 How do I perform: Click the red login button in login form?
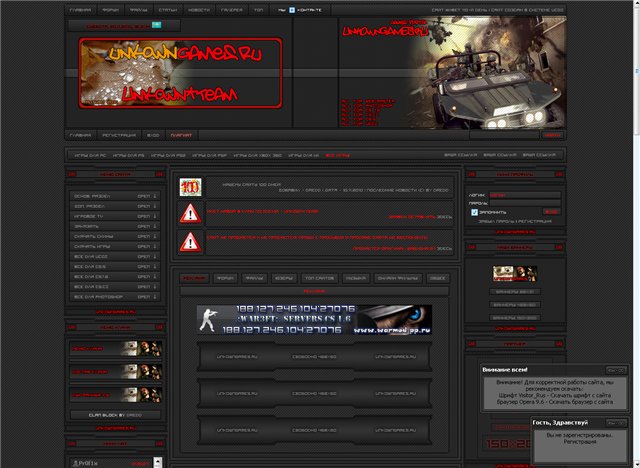(x=551, y=212)
